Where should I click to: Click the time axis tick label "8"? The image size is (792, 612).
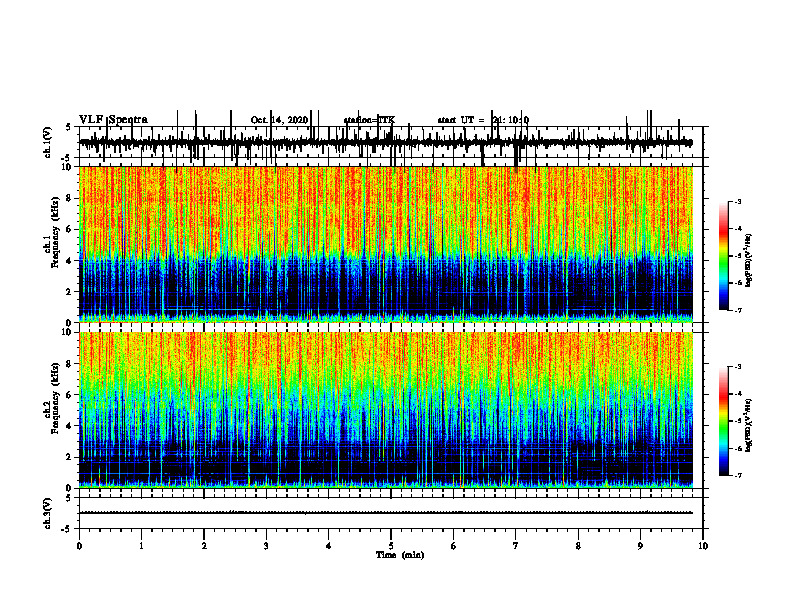578,546
